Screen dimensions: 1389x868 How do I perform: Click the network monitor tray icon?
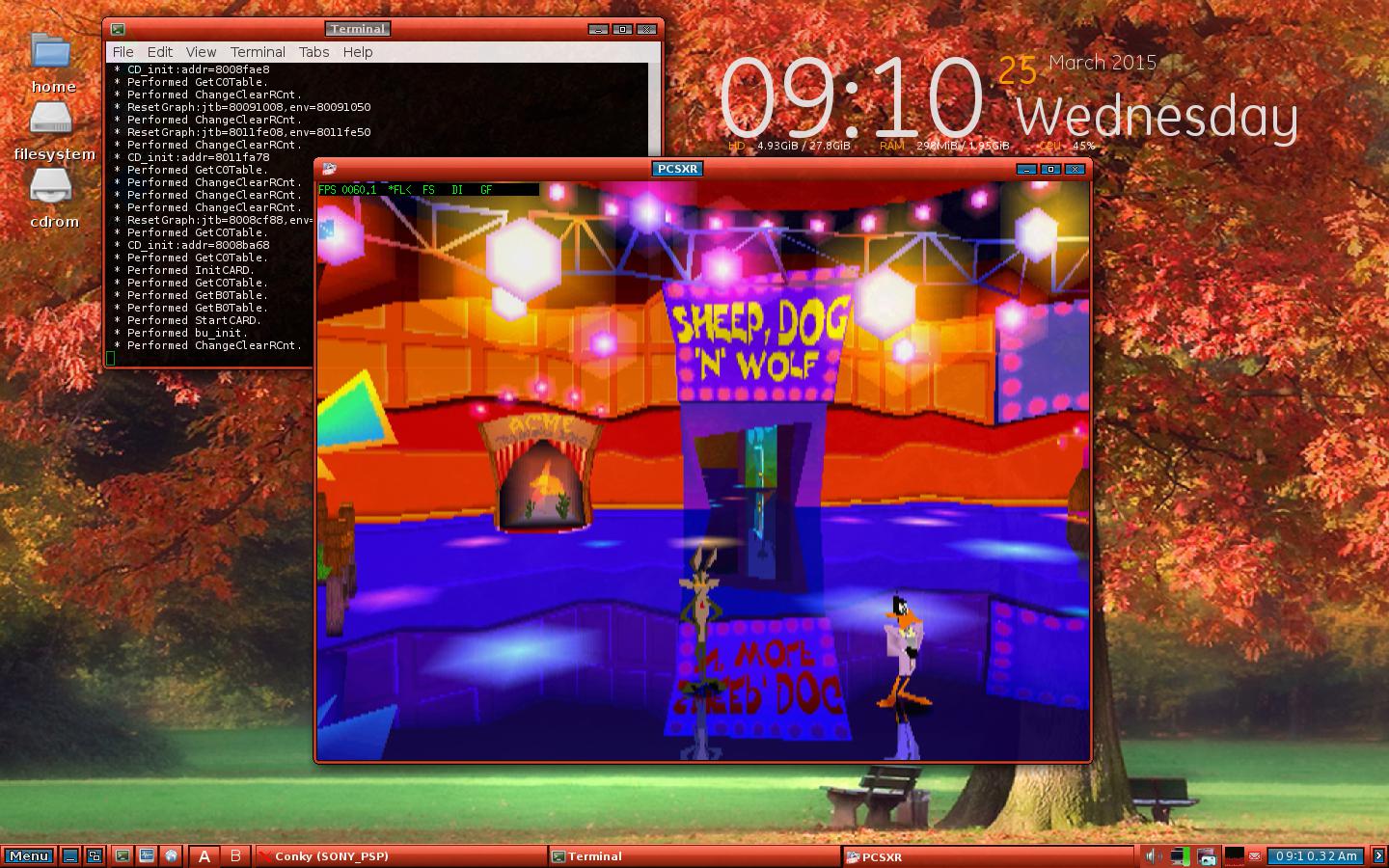click(1180, 855)
